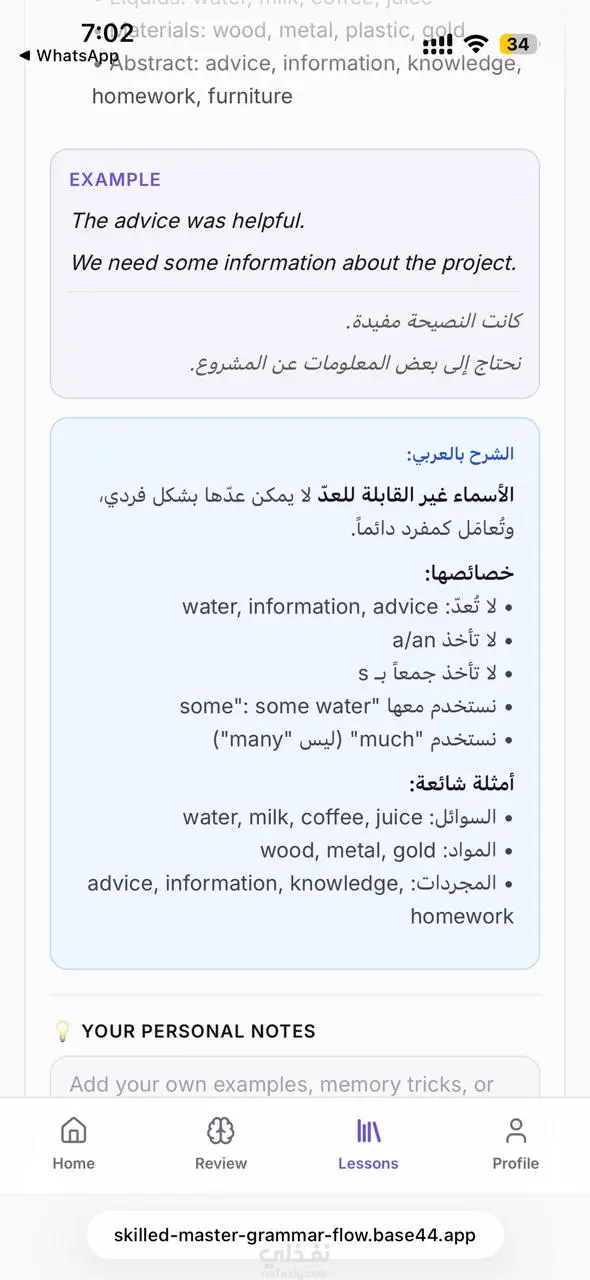Click the Lessons tab label

[x=368, y=1163]
